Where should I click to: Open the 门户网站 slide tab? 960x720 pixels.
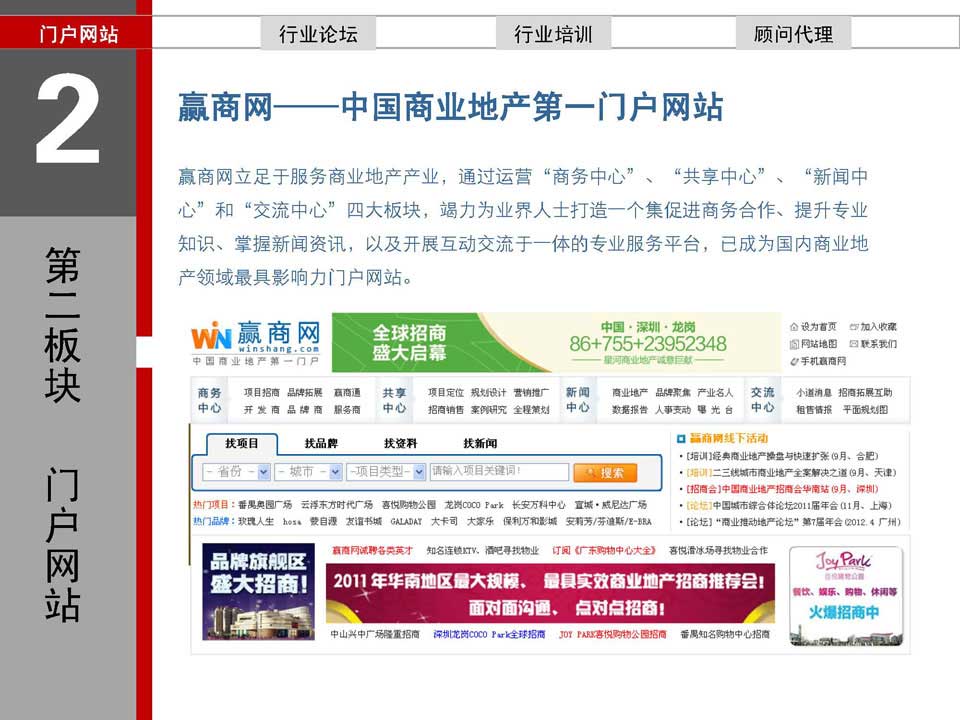(76, 33)
